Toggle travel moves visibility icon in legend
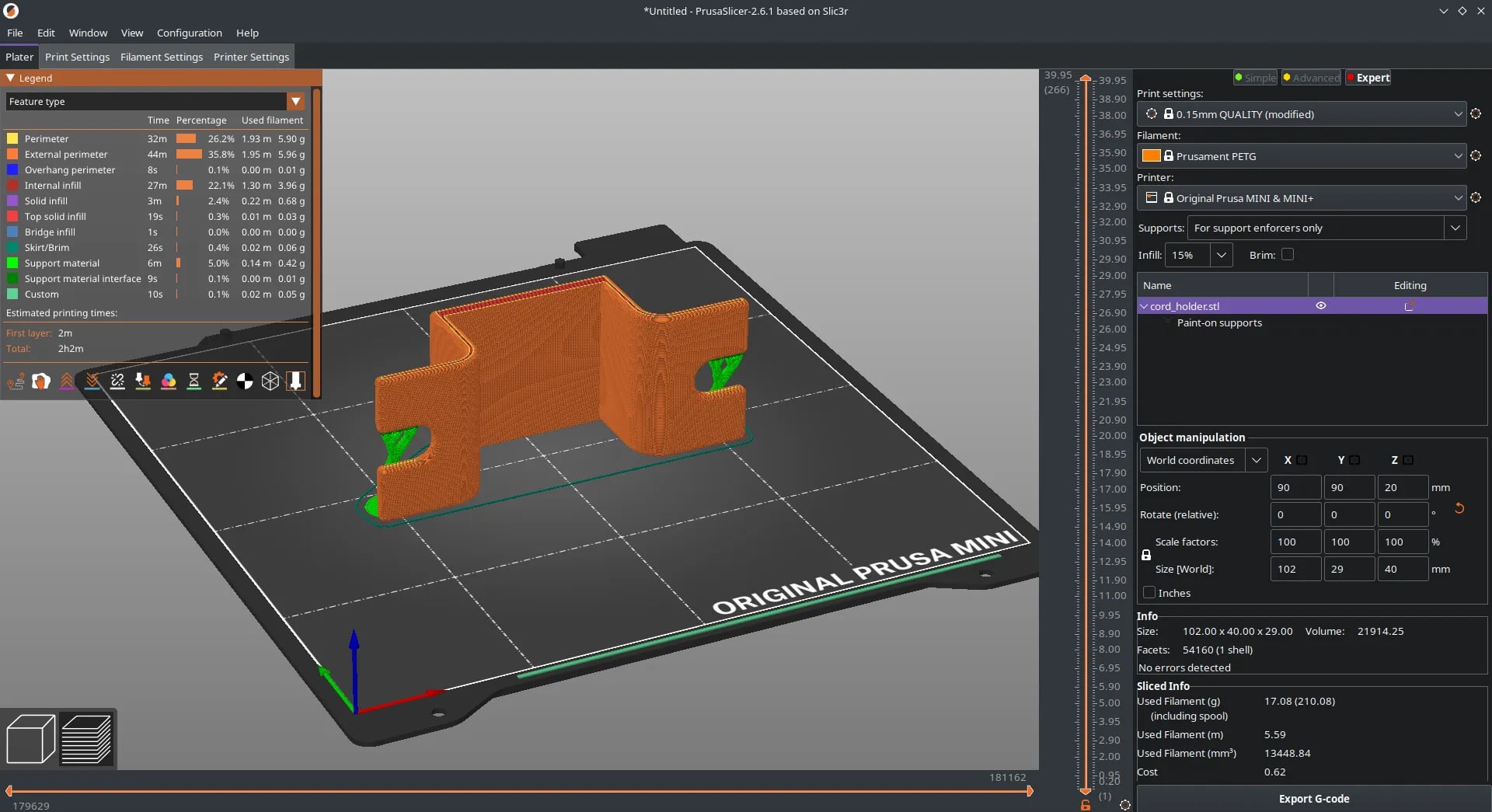This screenshot has width=1492, height=812. click(16, 381)
